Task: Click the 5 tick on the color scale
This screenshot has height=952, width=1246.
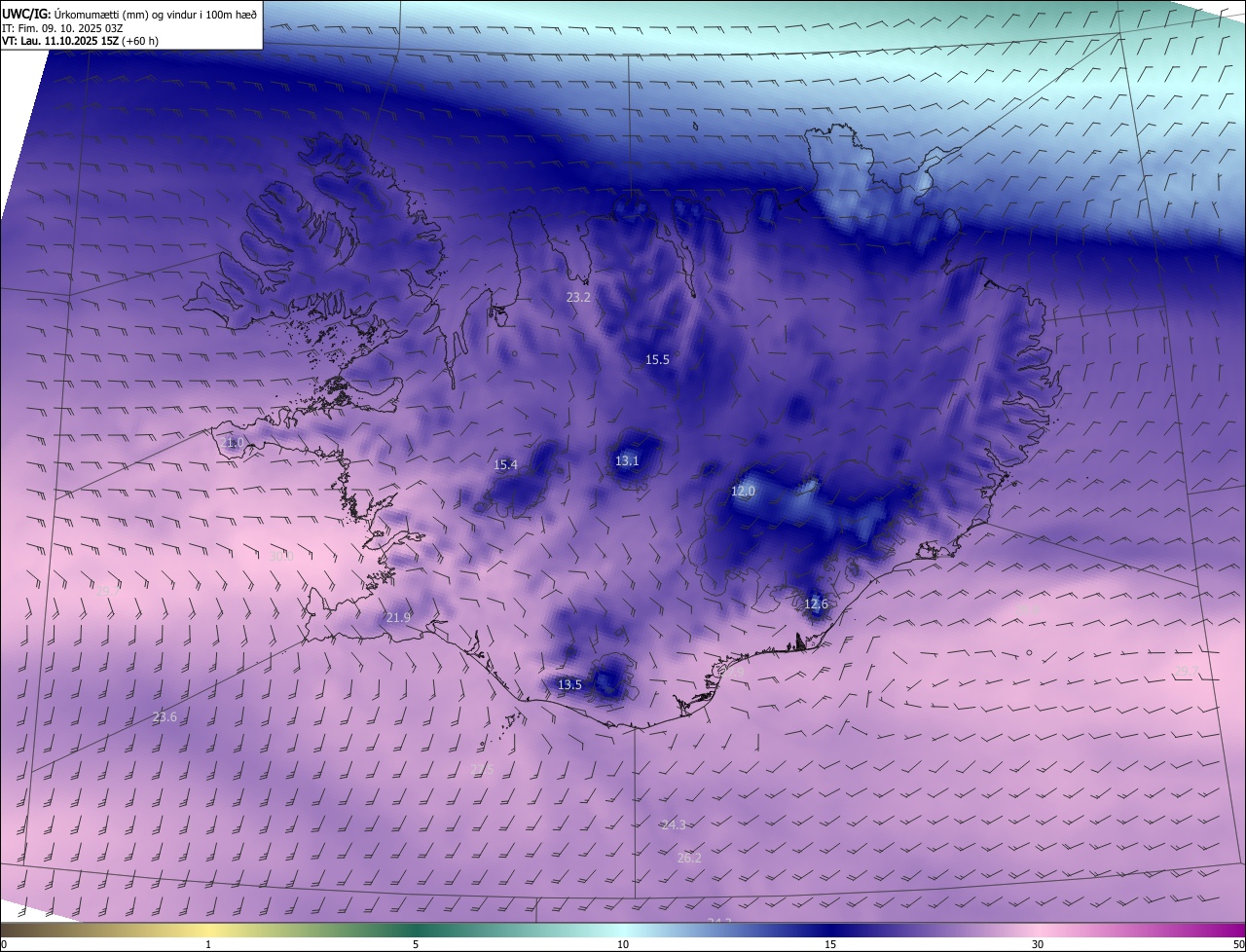Action: (416, 944)
